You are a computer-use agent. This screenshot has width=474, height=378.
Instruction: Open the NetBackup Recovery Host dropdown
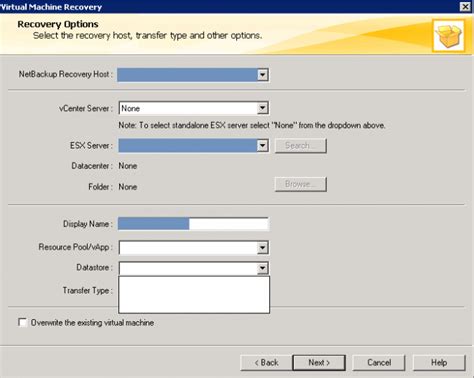[x=262, y=75]
